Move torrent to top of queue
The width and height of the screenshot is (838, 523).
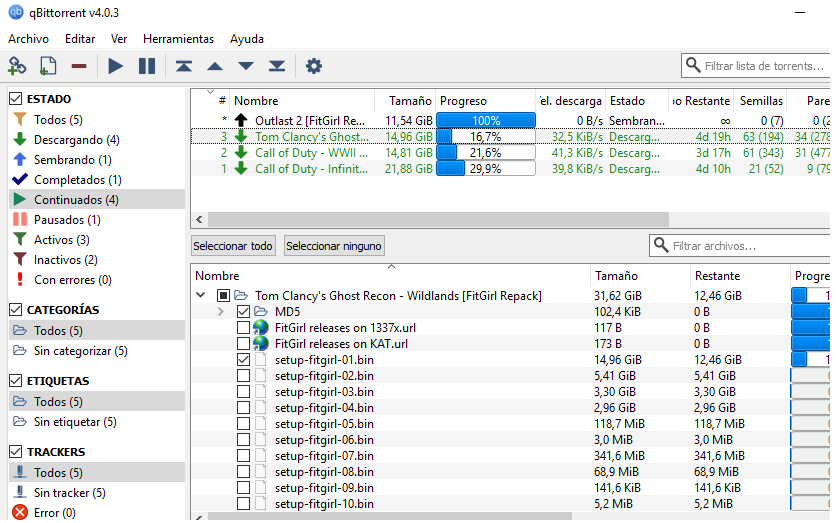pos(184,66)
